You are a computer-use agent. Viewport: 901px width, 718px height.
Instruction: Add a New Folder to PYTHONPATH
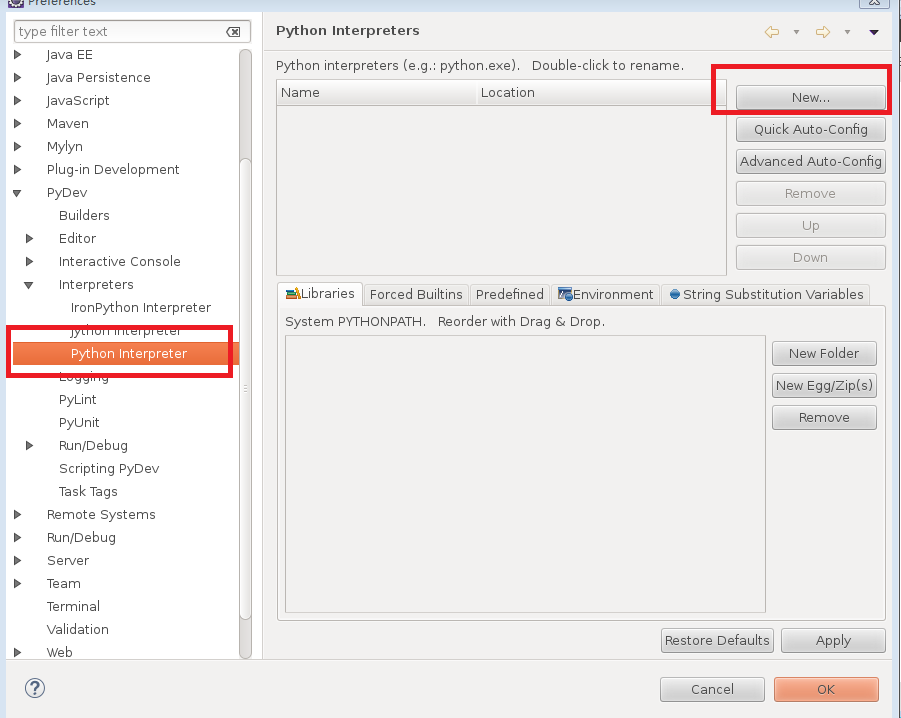pyautogui.click(x=823, y=353)
